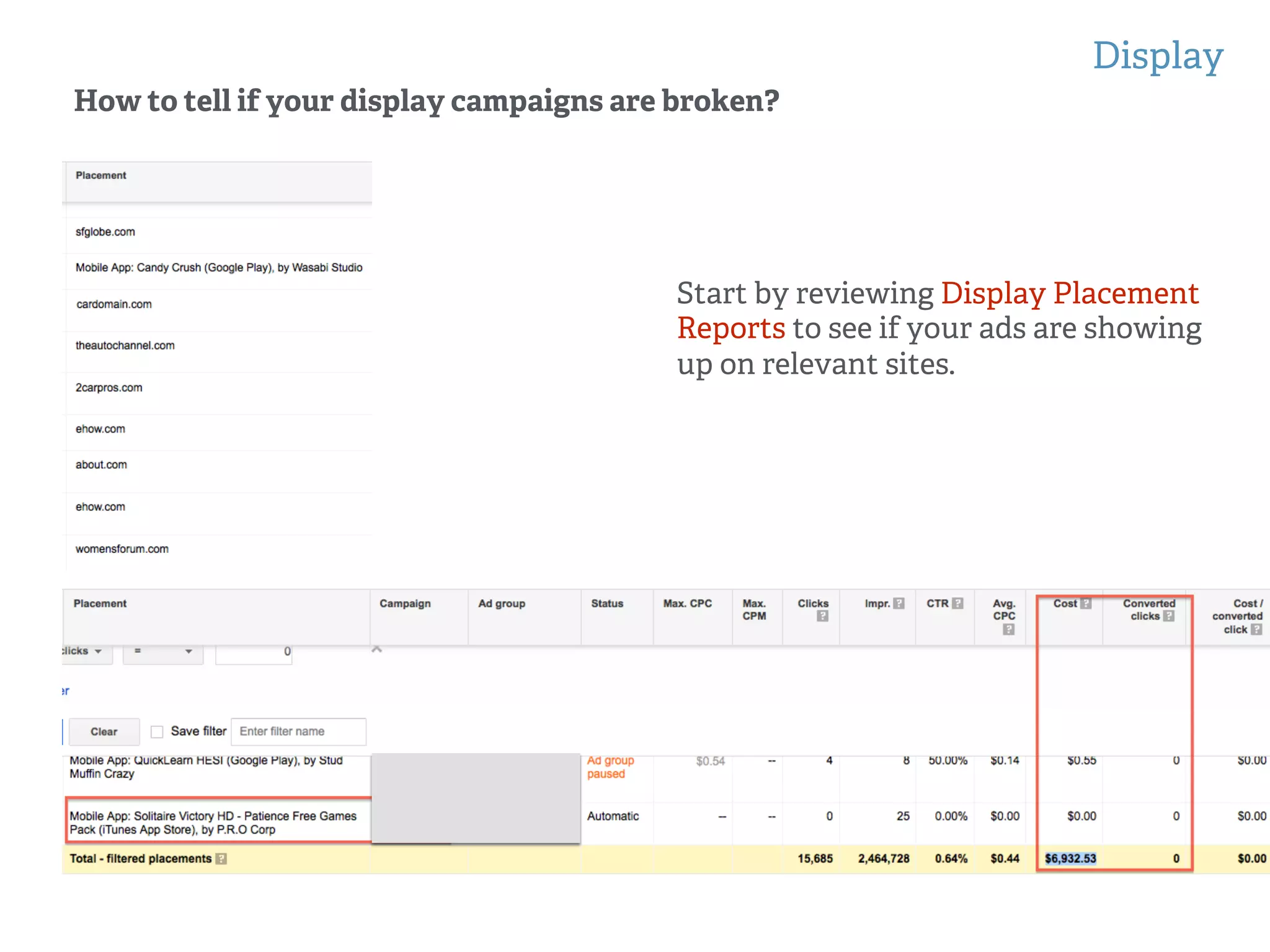Open help icon beside Cost header
This screenshot has height=952, width=1270.
pyautogui.click(x=1086, y=603)
